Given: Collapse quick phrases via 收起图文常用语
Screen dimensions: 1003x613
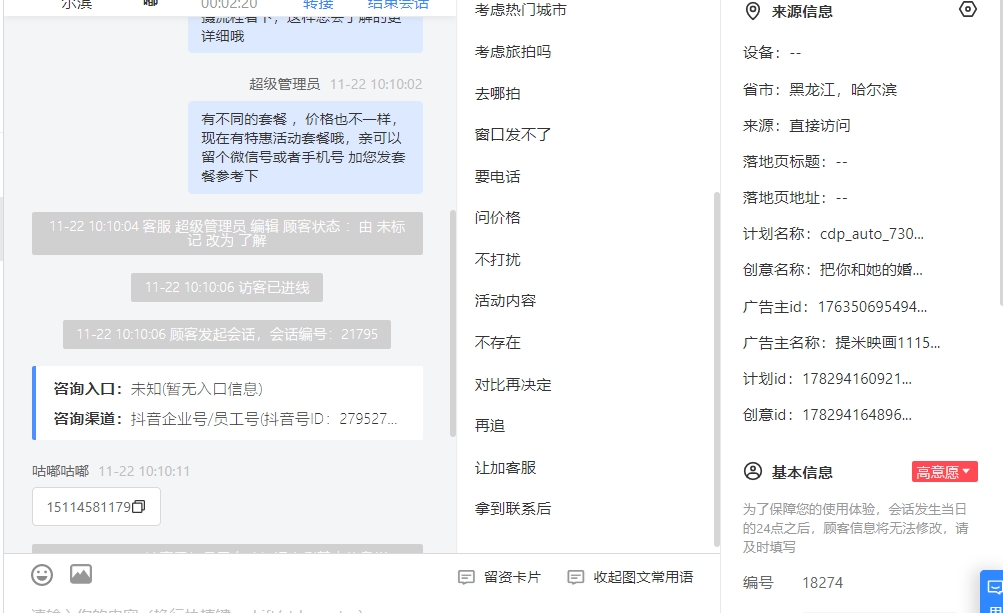Looking at the screenshot, I should point(631,577).
